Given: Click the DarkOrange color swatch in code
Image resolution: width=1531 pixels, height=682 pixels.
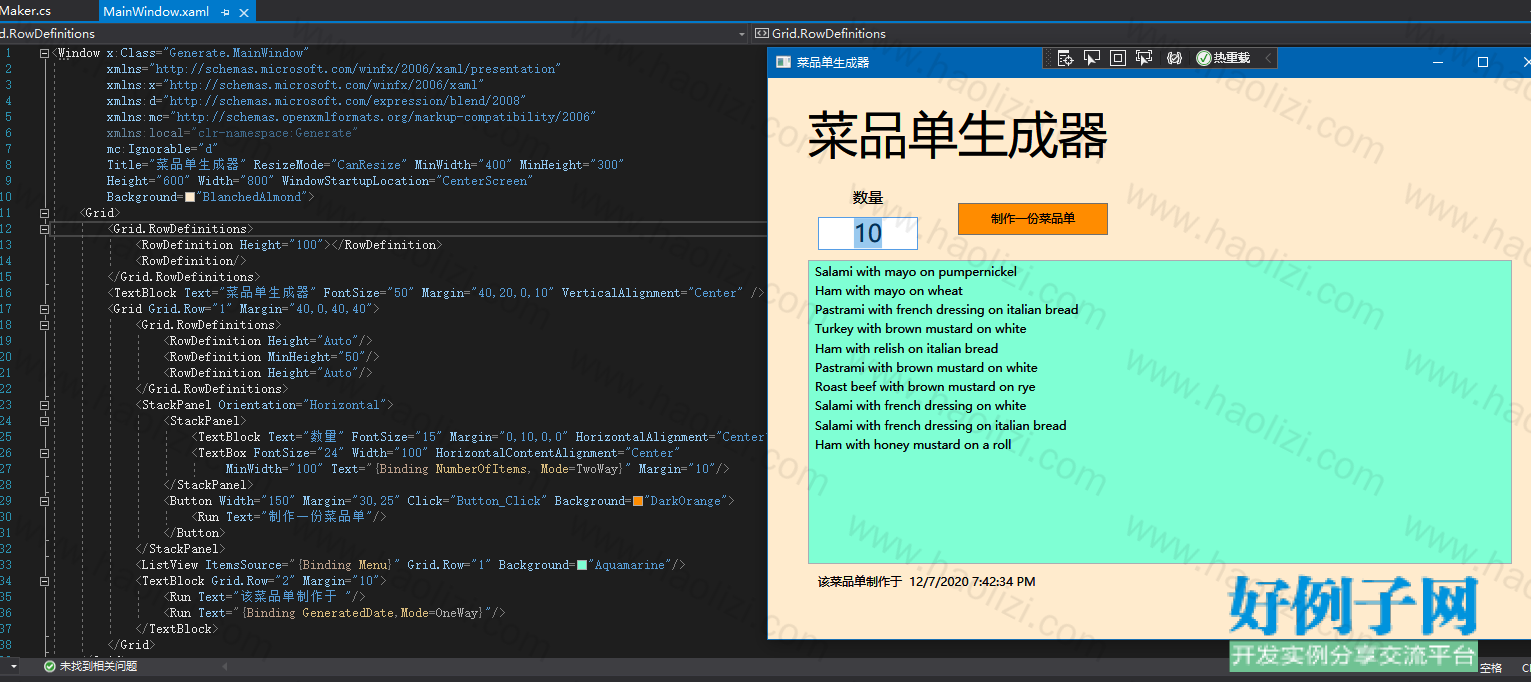Looking at the screenshot, I should tap(638, 501).
